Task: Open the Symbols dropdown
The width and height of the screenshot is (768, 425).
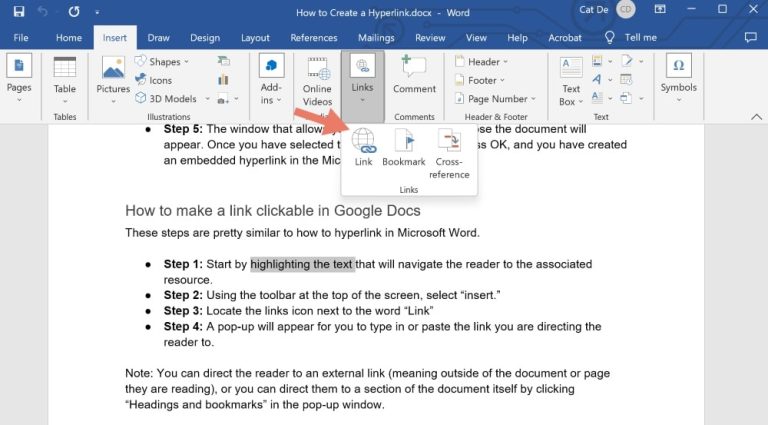Action: coord(678,79)
